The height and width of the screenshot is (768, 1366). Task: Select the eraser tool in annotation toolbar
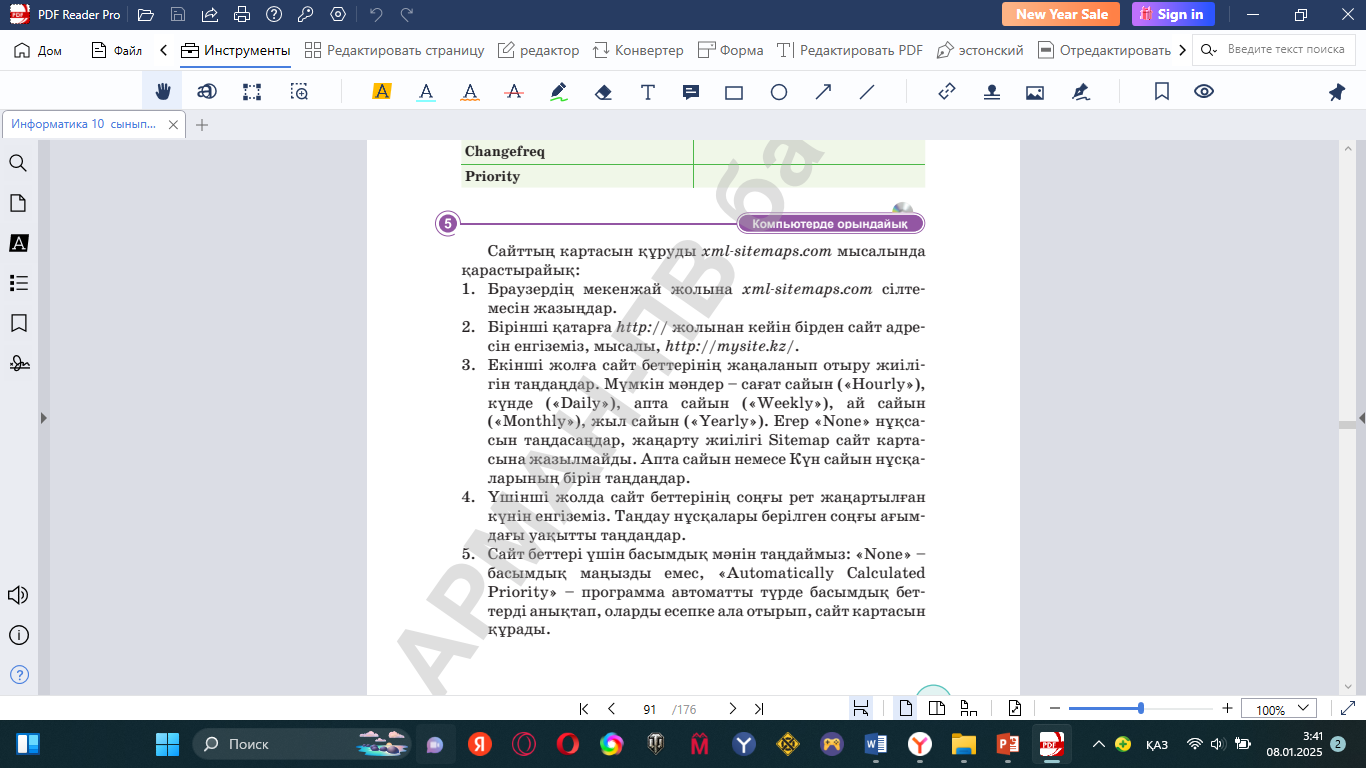603,92
